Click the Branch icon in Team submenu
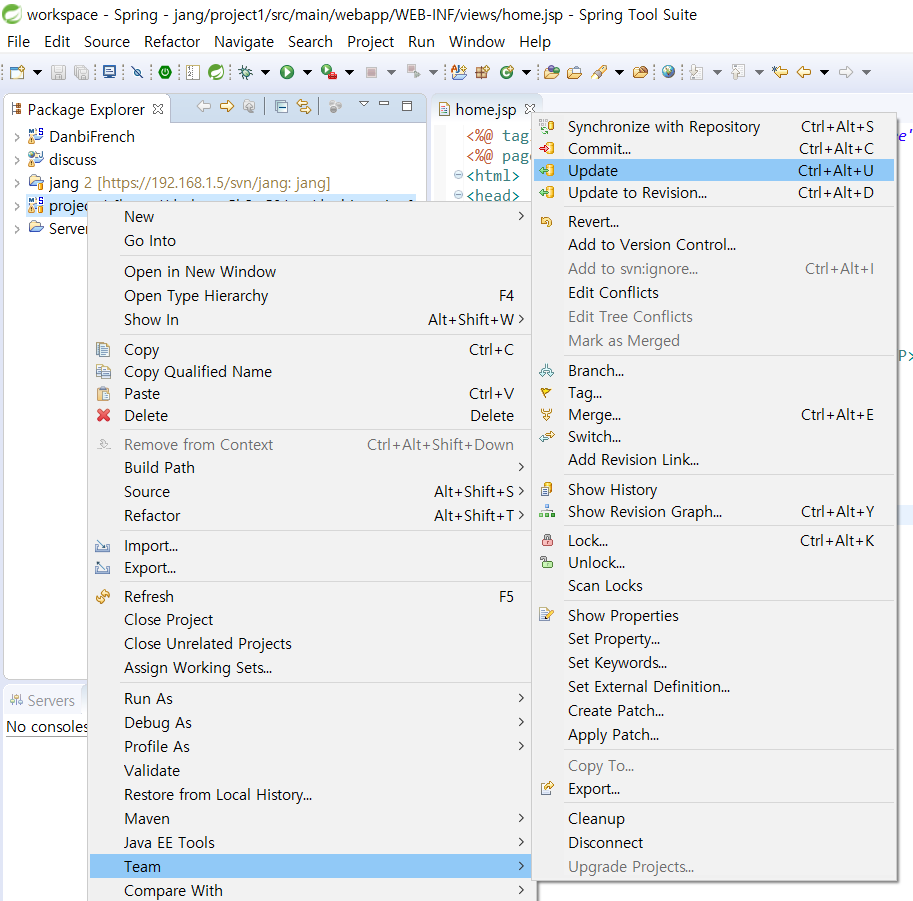The width and height of the screenshot is (913, 901). click(x=546, y=370)
